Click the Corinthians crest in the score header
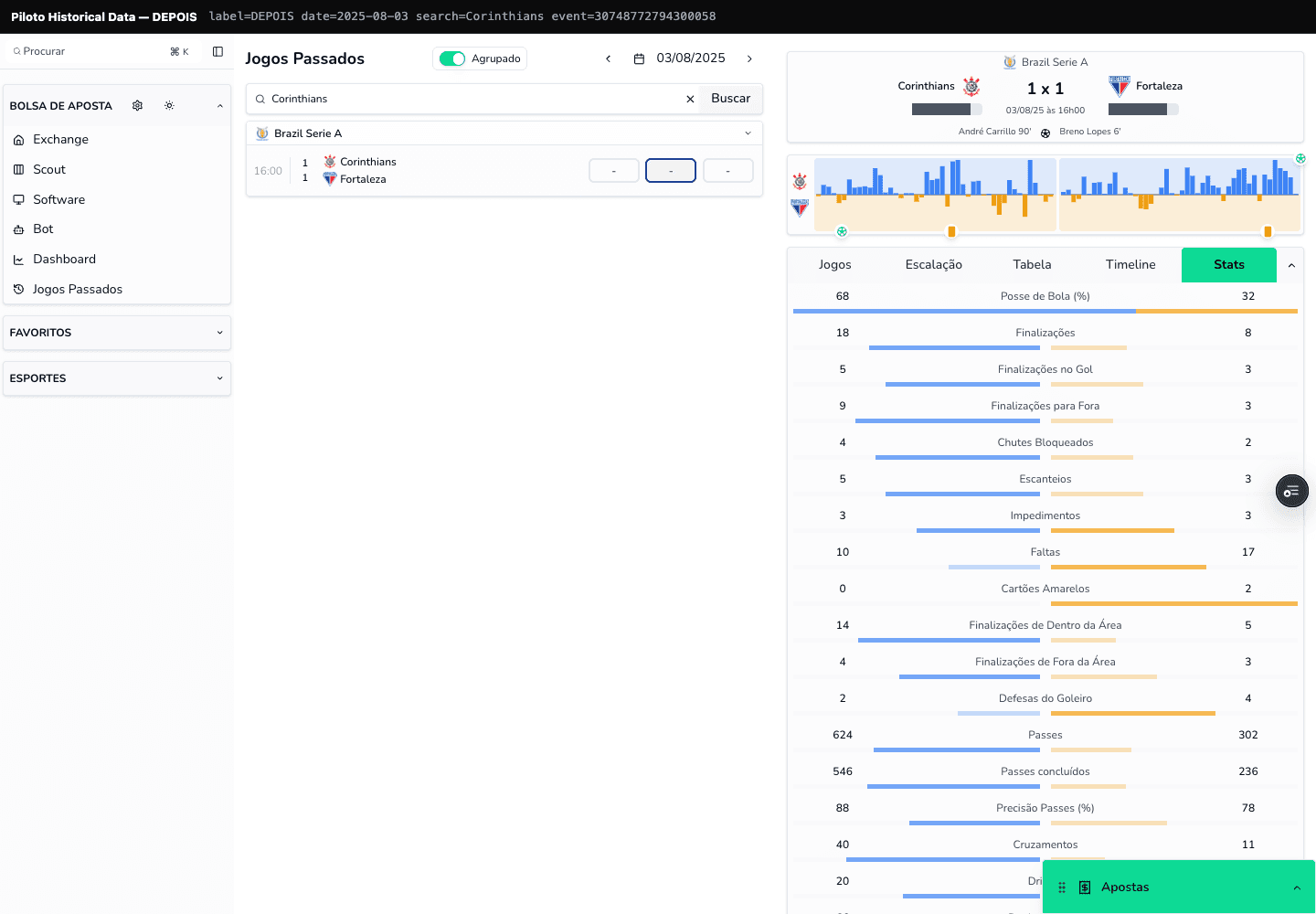 971,86
